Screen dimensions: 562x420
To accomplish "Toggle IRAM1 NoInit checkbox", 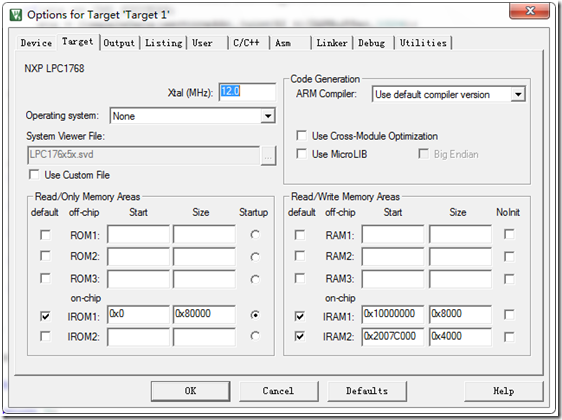I will tap(509, 315).
